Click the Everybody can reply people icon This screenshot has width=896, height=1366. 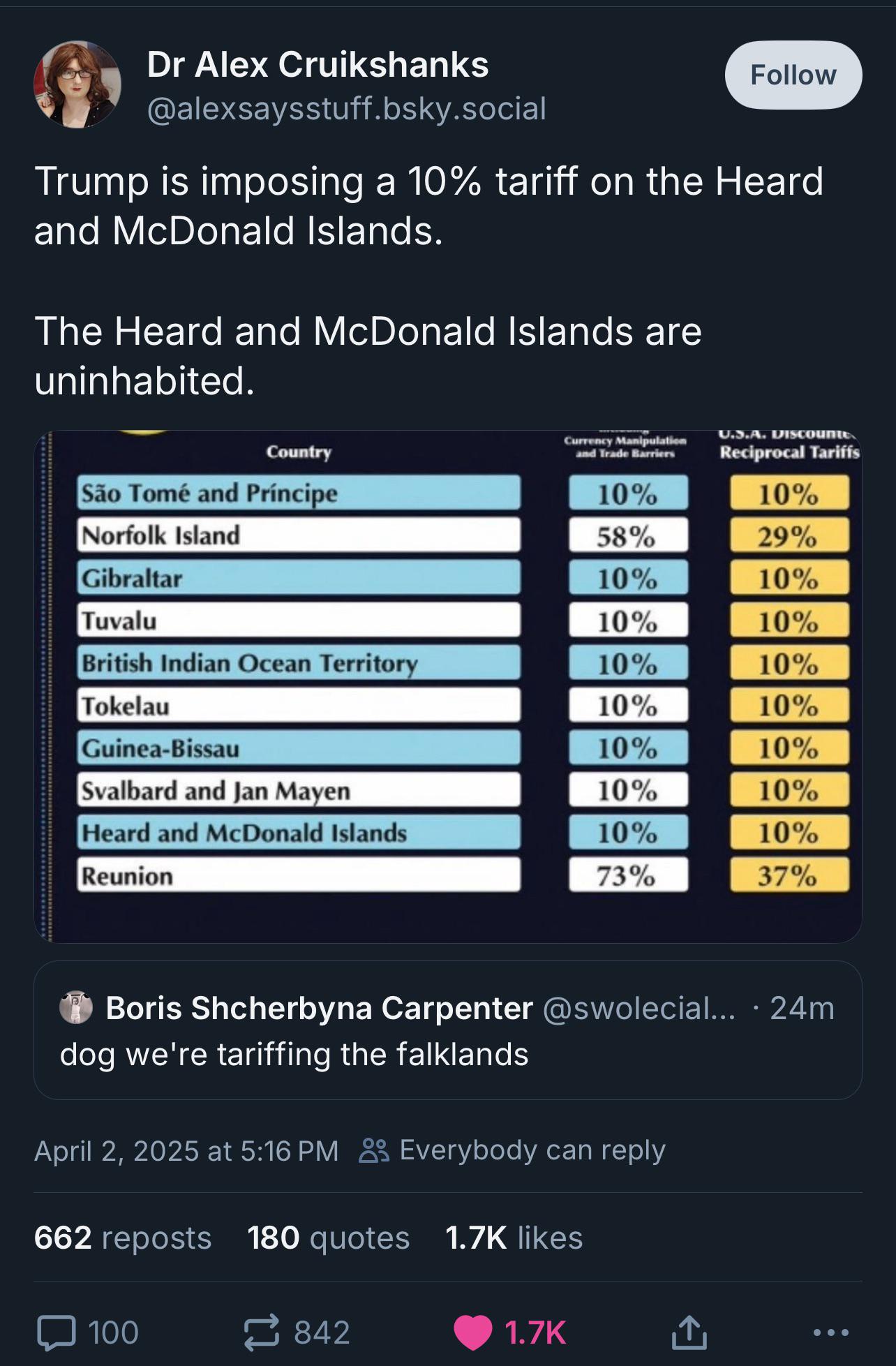coord(373,1151)
